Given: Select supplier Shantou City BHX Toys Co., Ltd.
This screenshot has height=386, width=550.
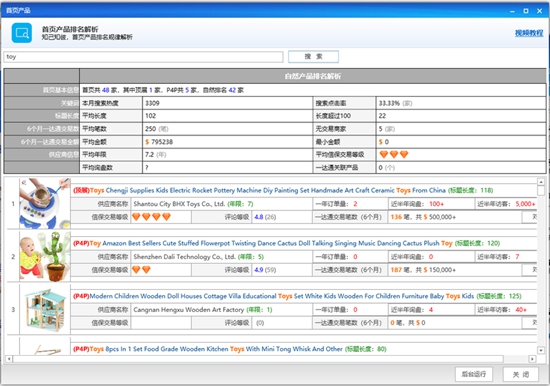Looking at the screenshot, I should pos(179,204).
